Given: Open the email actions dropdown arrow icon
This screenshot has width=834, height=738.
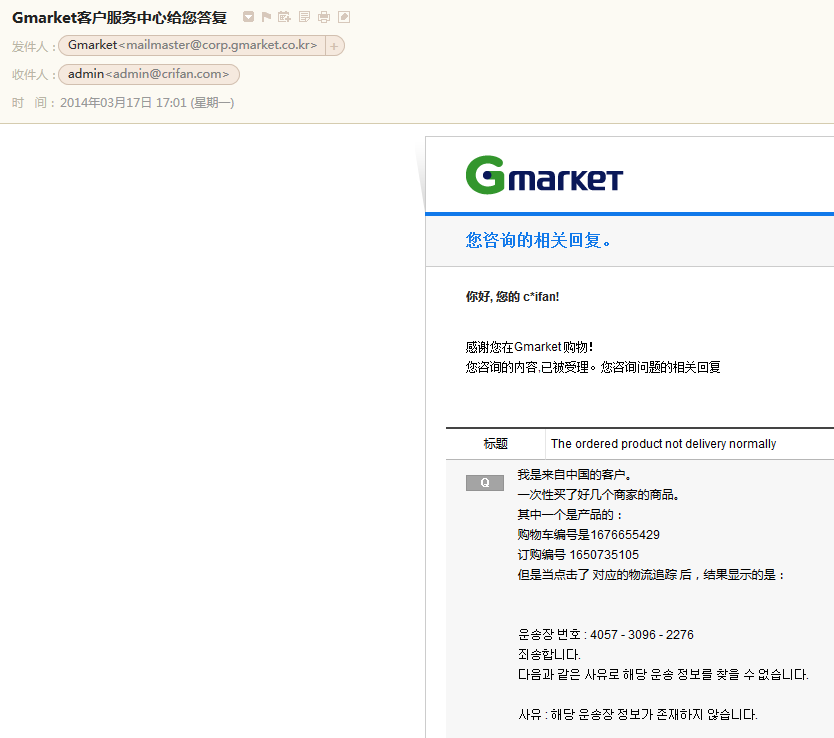Looking at the screenshot, I should 248,17.
